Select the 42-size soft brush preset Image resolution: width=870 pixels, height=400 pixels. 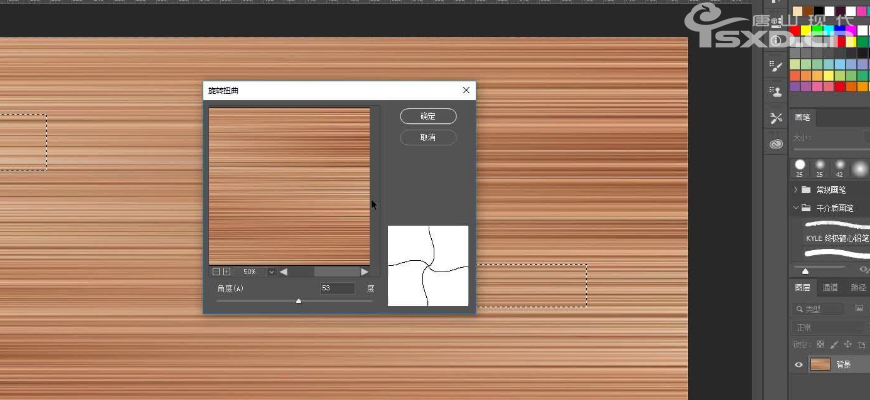(840, 166)
